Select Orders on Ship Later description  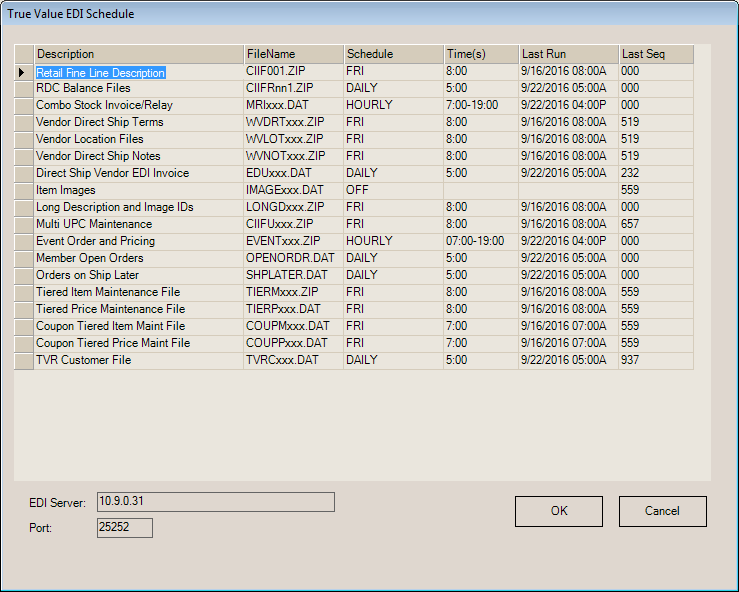(139, 275)
